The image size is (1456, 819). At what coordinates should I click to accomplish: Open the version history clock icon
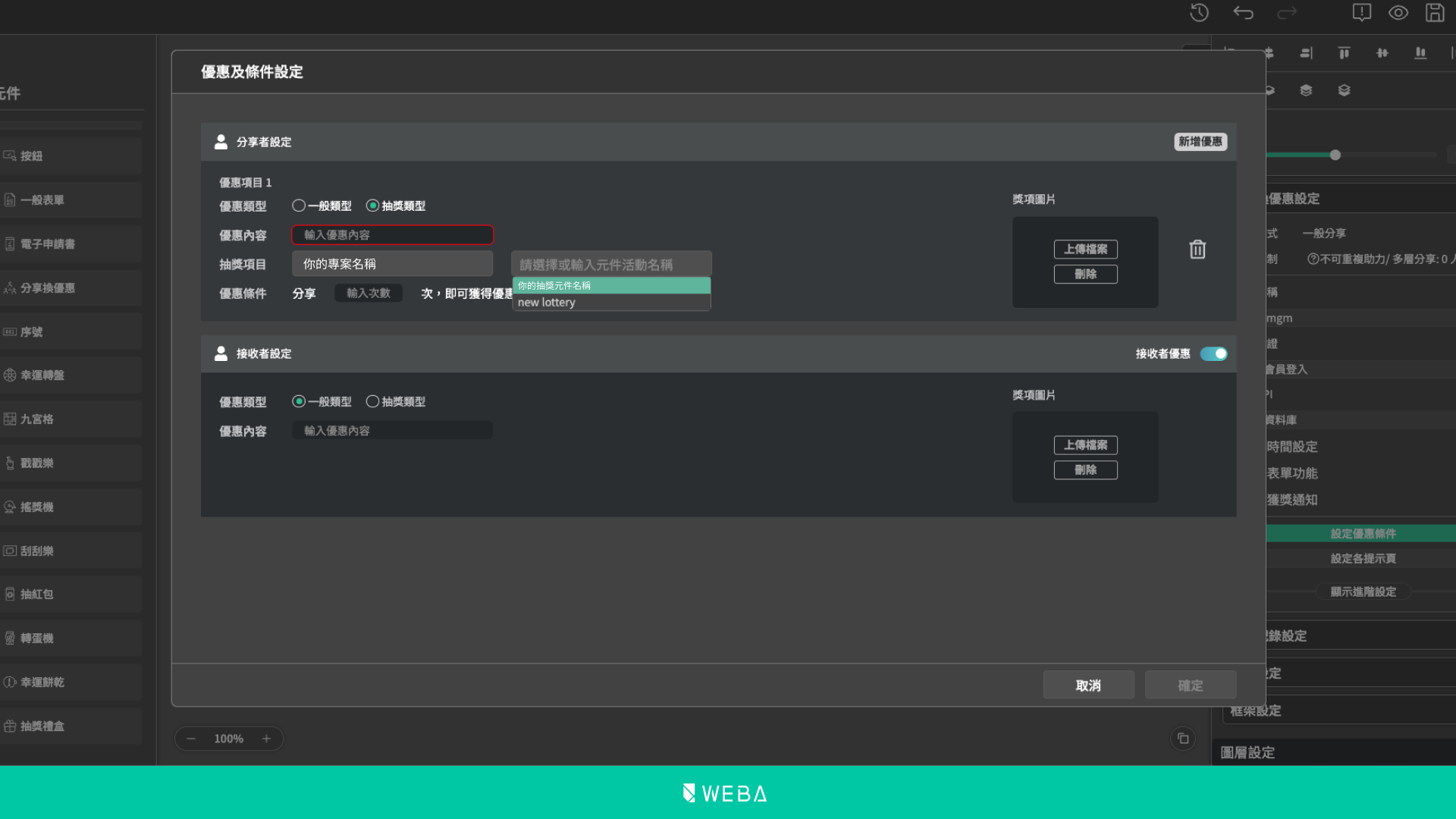click(x=1199, y=13)
